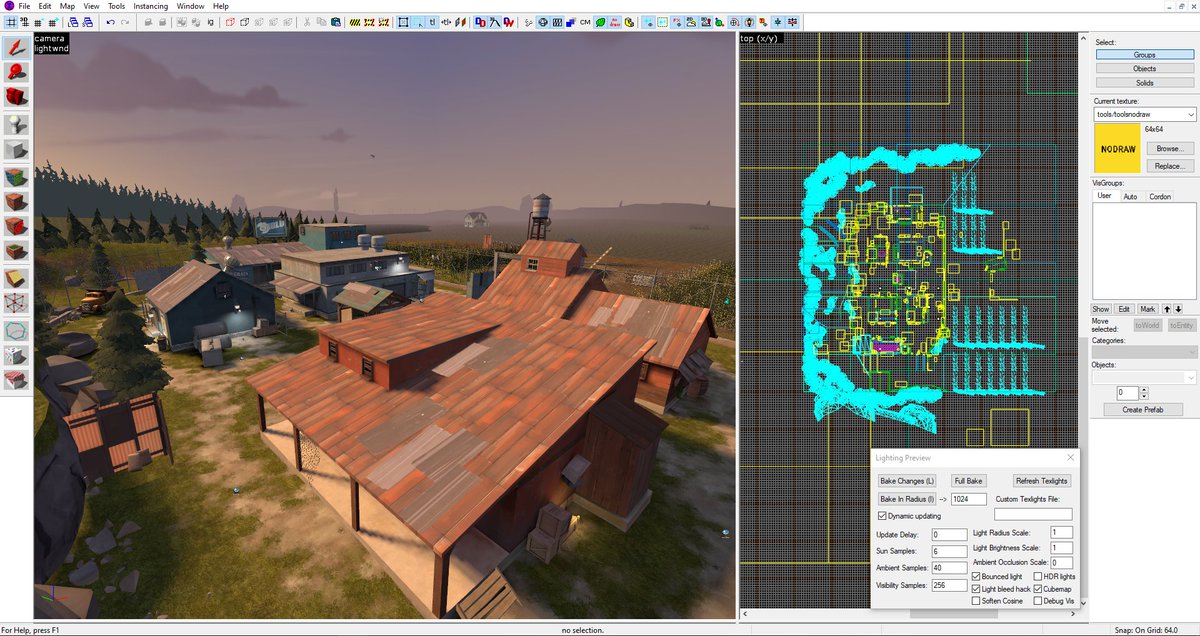Select the Entity tool
The height and width of the screenshot is (636, 1200).
click(16, 124)
